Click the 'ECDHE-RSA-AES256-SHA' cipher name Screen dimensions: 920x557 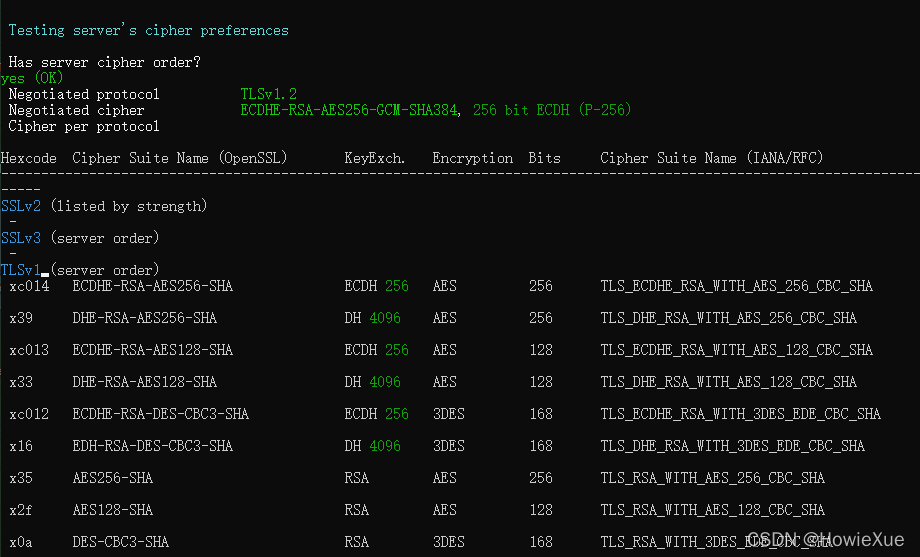pos(153,286)
